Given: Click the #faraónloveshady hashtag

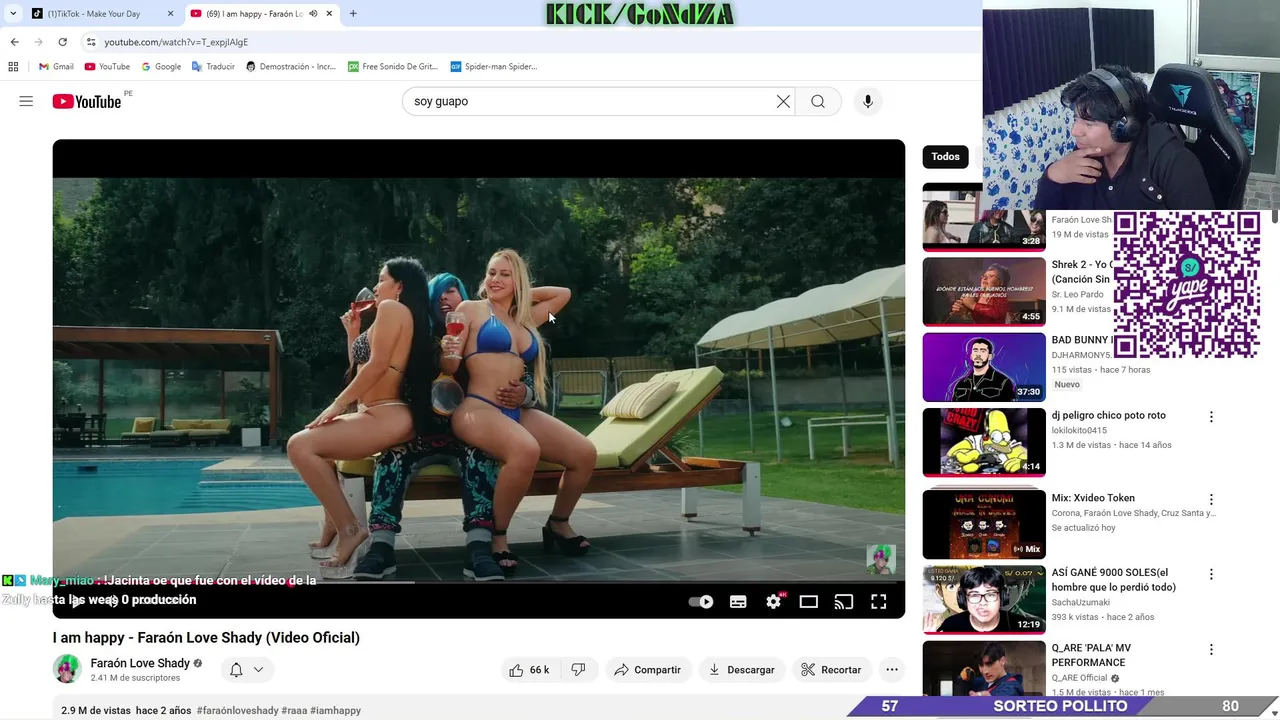Looking at the screenshot, I should coord(237,711).
